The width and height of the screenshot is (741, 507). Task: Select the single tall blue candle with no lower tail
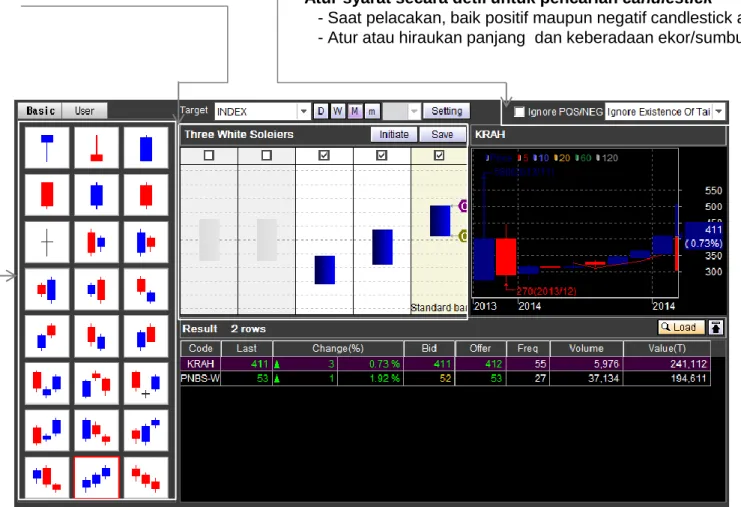[x=146, y=147]
